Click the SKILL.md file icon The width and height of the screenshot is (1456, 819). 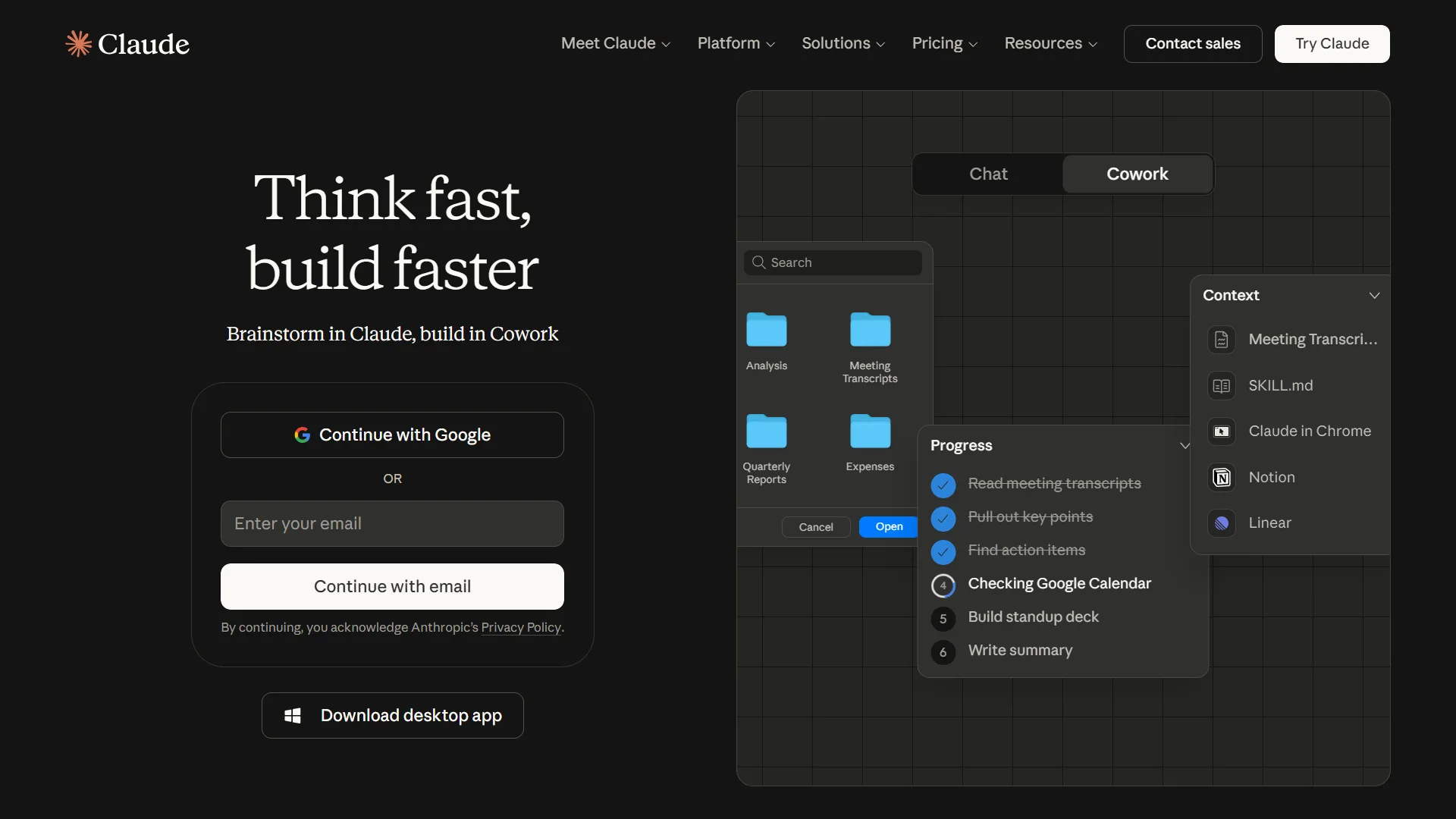click(1222, 386)
